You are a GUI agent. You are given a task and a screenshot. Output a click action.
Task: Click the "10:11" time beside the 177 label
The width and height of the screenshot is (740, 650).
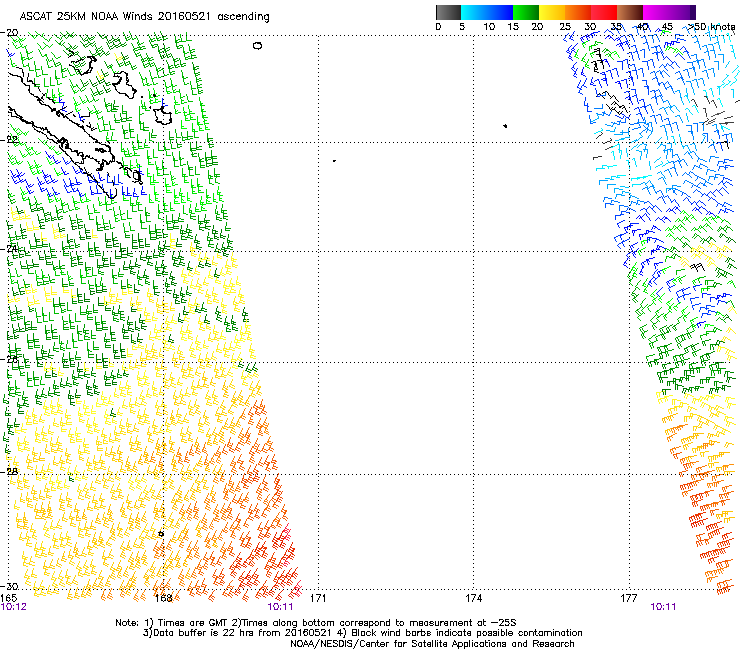click(663, 607)
